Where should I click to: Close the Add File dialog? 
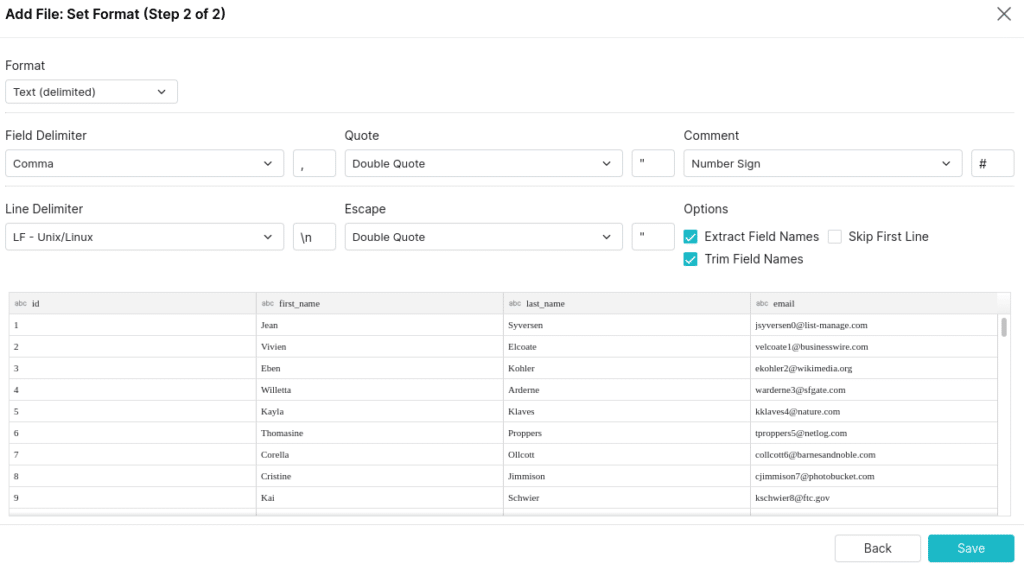coord(1004,14)
